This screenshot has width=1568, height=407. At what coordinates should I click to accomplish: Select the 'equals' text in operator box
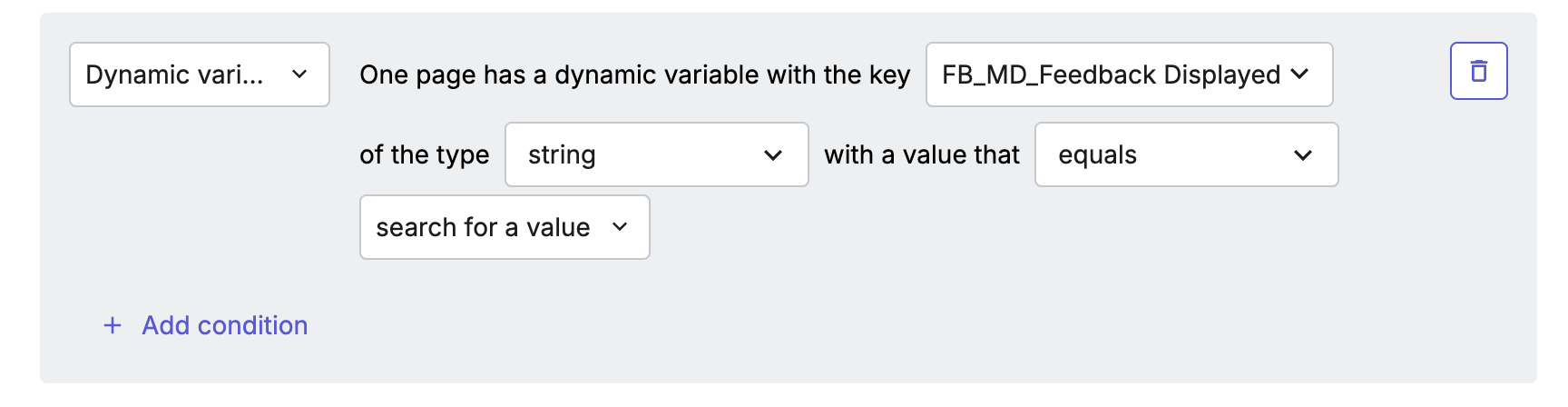coord(1097,155)
